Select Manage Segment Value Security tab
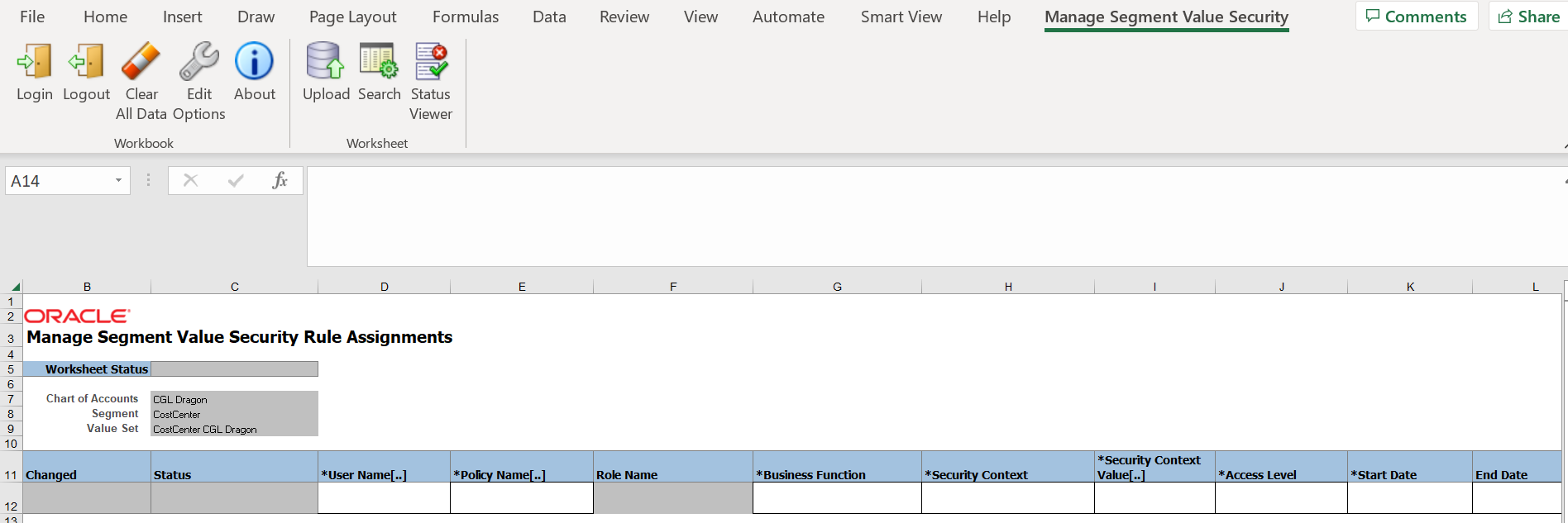 [1166, 17]
